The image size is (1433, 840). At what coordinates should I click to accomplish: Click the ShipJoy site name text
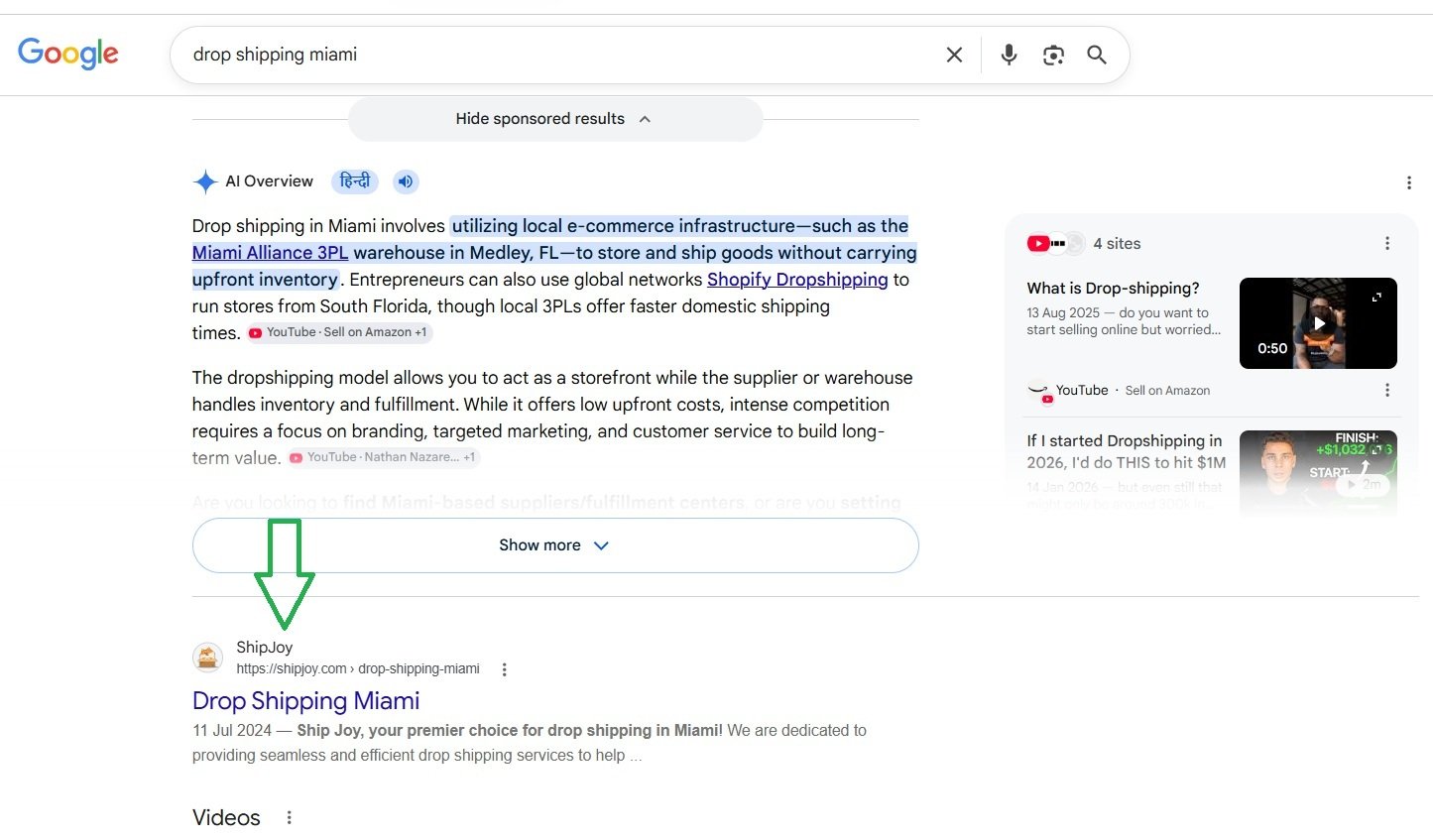264,648
